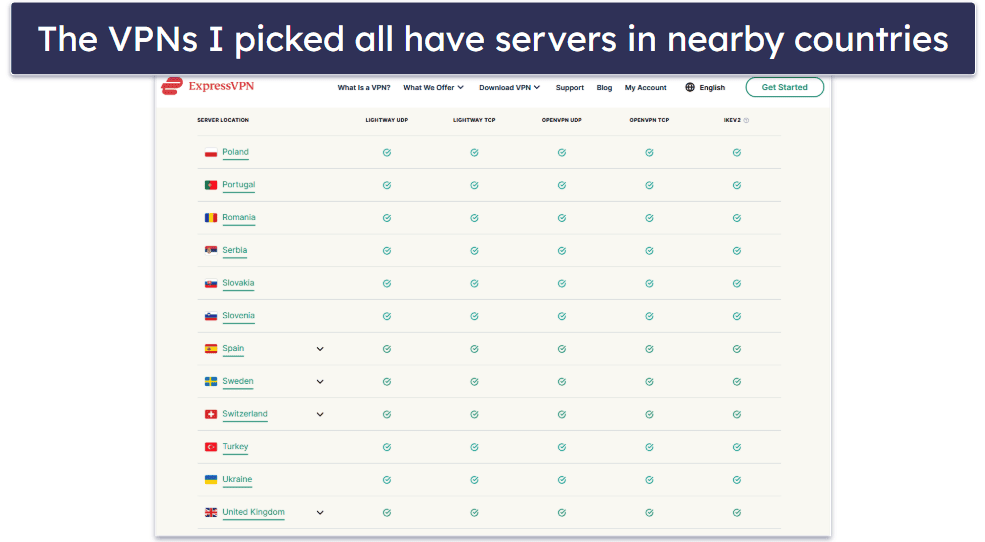
Task: Click the Portugal flag icon
Action: pos(211,185)
